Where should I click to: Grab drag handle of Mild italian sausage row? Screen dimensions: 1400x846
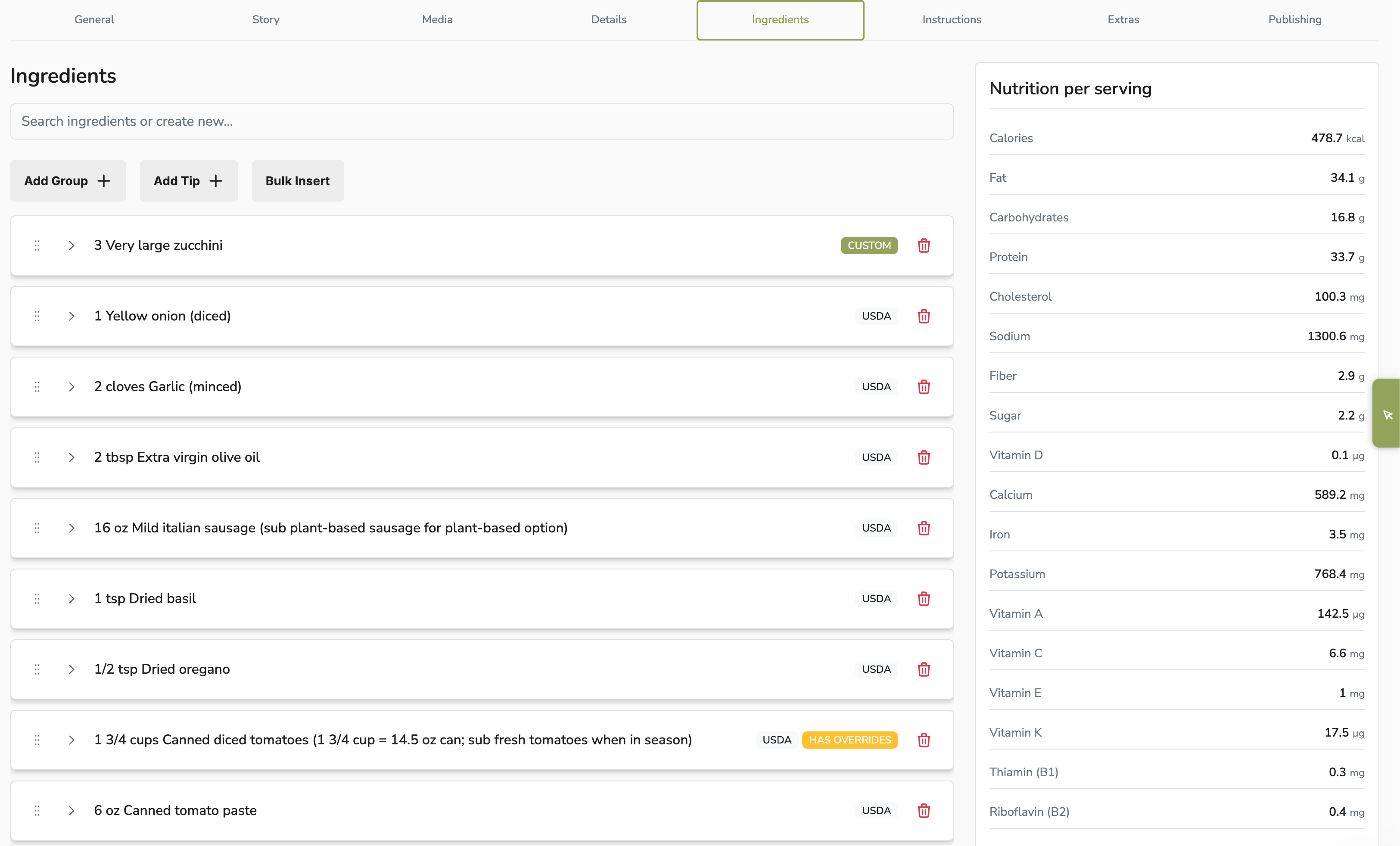(37, 528)
